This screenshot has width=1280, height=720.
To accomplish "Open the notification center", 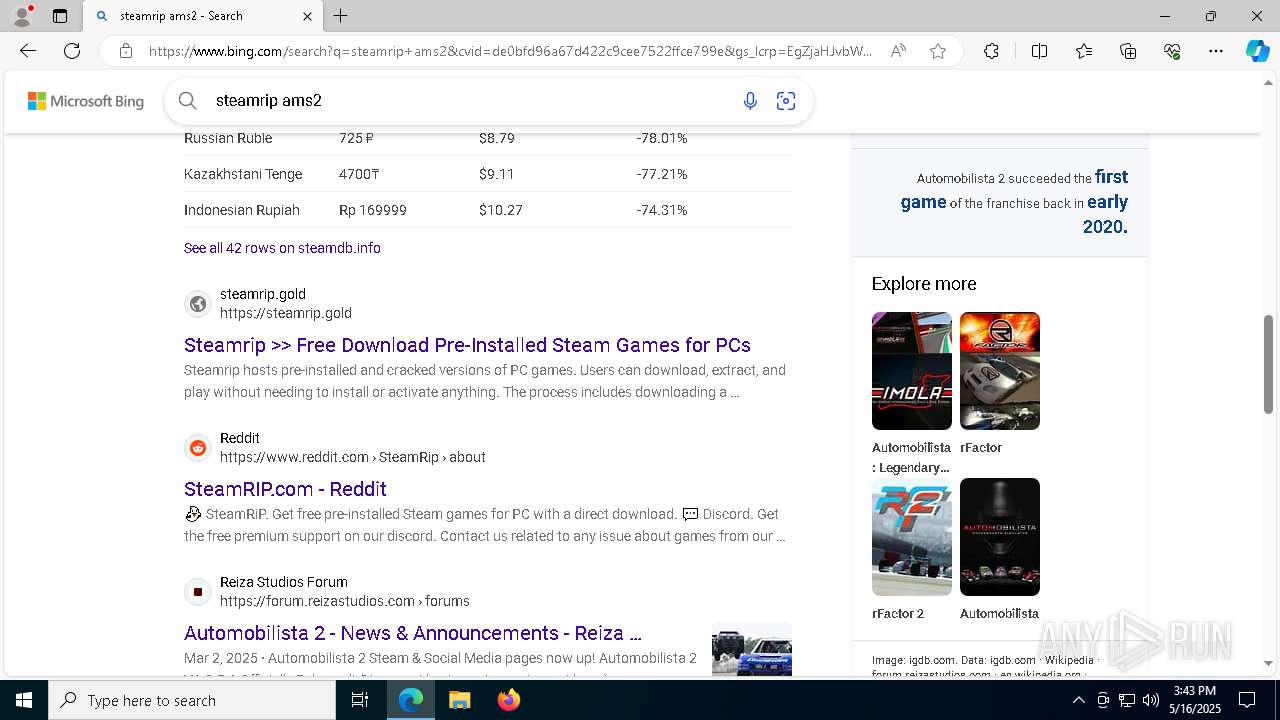I will [1247, 700].
